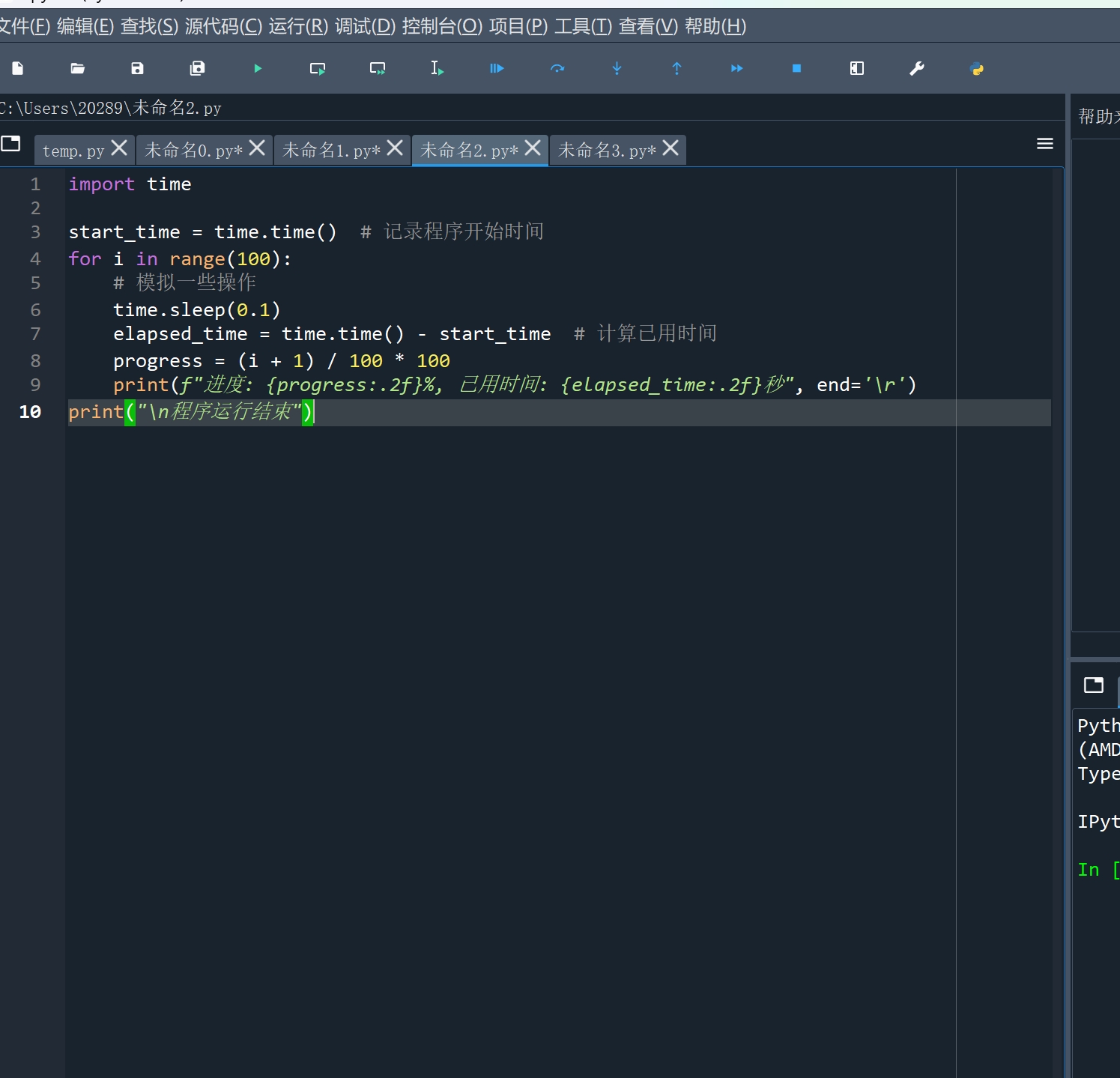The image size is (1120, 1078).
Task: Open the 运行(R) menu
Action: pyautogui.click(x=298, y=26)
